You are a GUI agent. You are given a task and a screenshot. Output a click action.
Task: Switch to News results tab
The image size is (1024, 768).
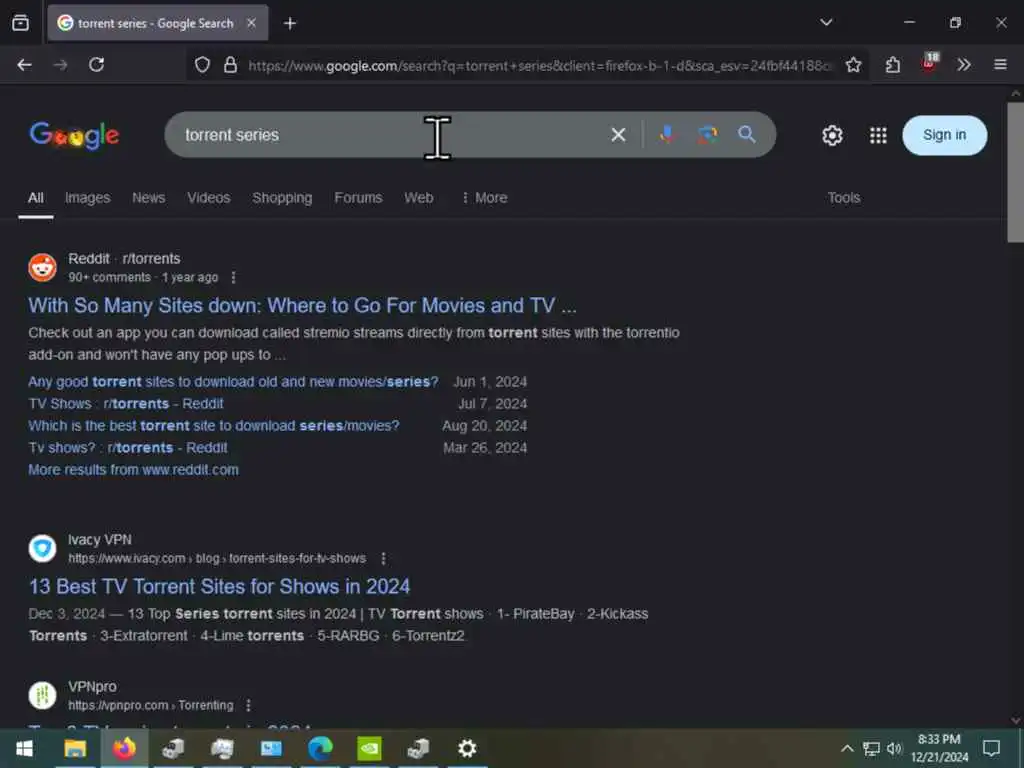click(149, 198)
